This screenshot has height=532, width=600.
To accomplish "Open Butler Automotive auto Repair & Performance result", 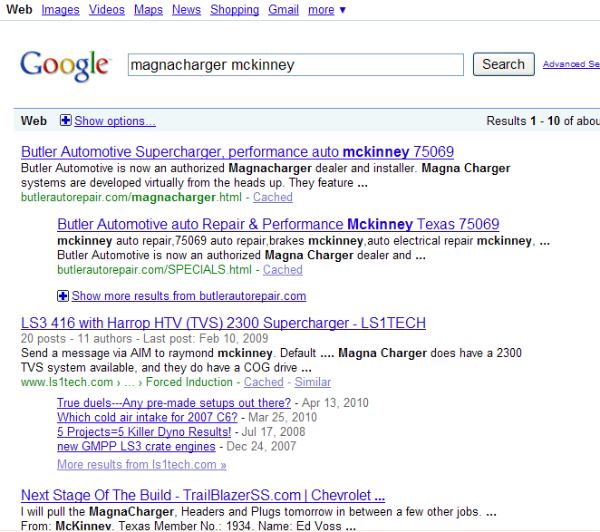I will (x=278, y=224).
